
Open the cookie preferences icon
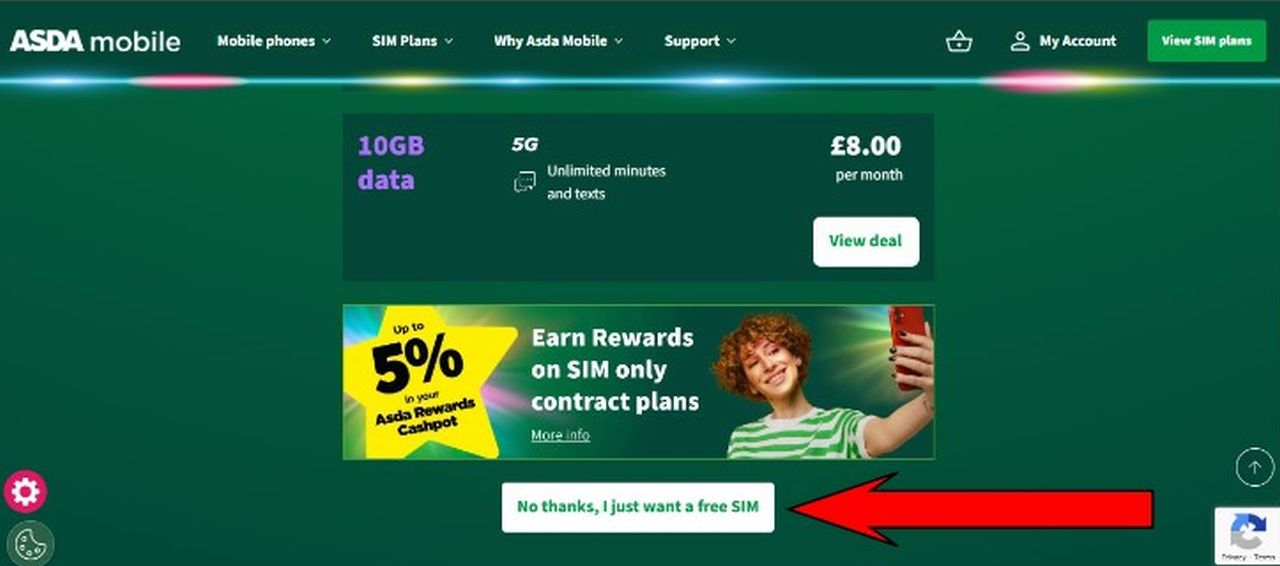tap(30, 544)
